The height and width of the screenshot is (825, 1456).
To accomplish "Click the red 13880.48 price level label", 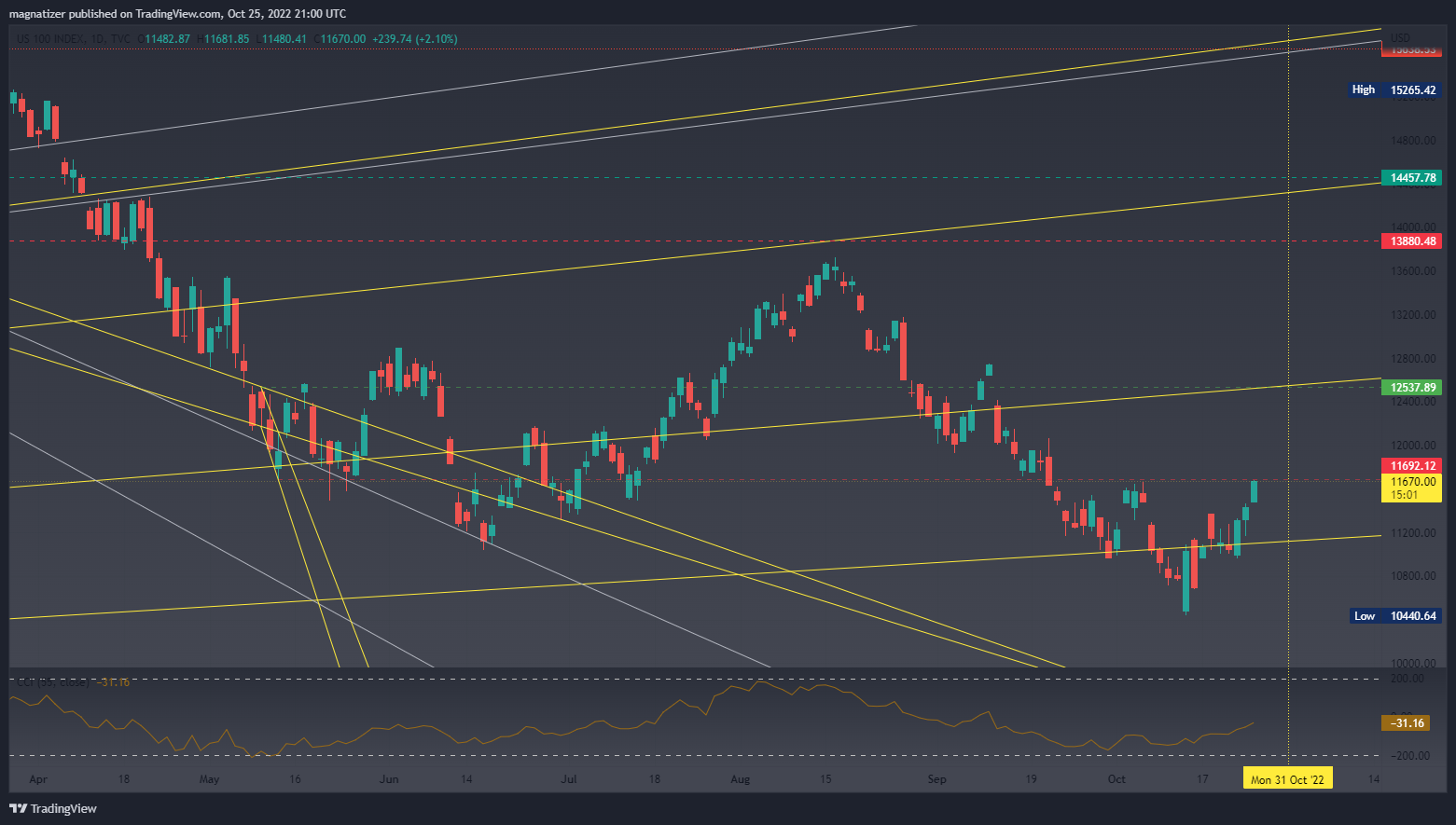I will (x=1411, y=241).
